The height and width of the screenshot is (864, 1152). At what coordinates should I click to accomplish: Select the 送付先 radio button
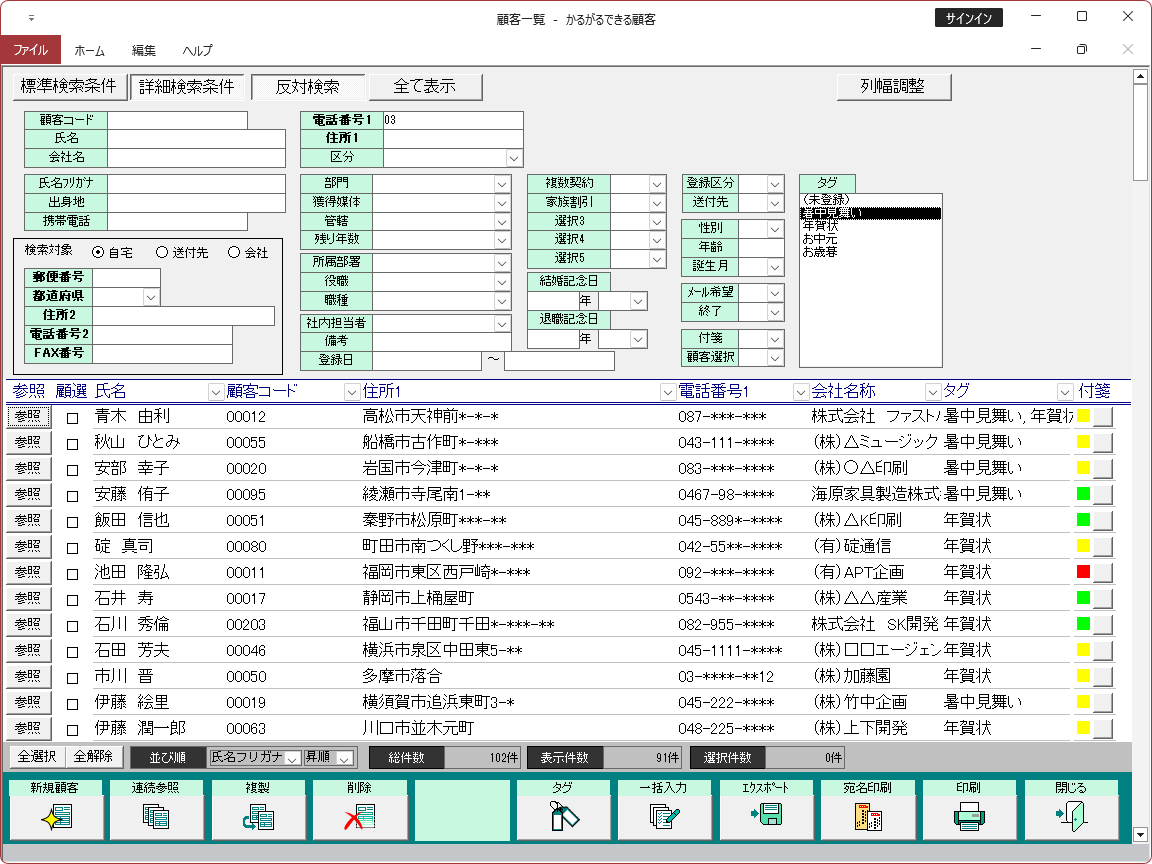coord(161,253)
